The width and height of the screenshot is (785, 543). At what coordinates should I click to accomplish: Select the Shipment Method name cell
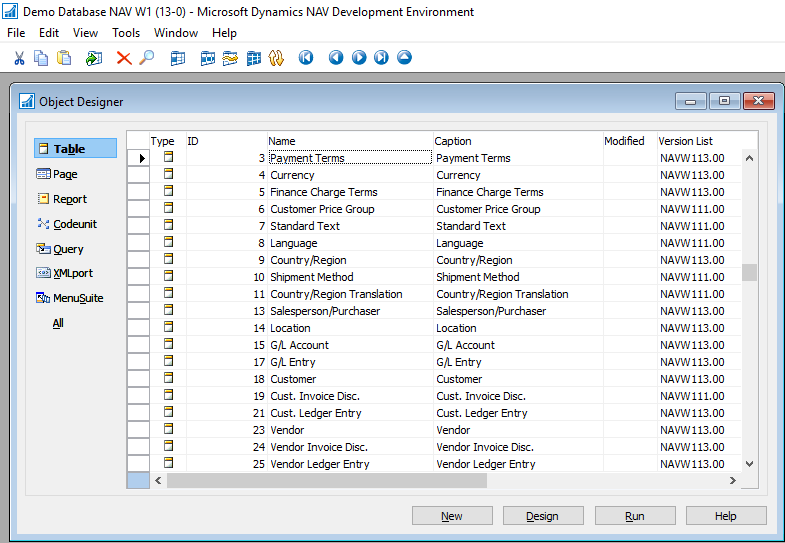coord(350,277)
